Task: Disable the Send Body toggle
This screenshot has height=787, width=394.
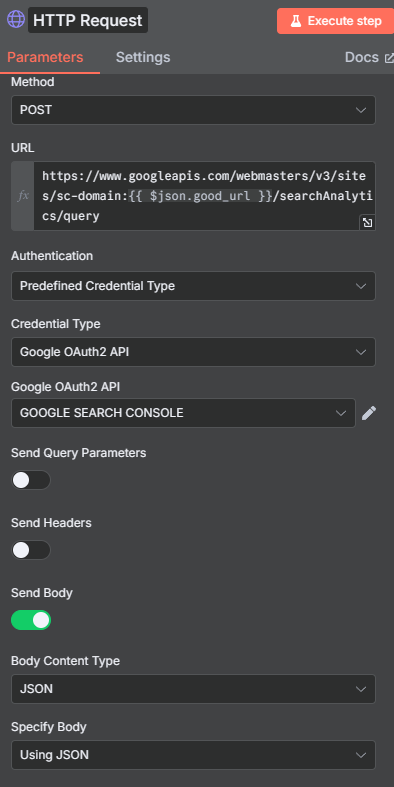Action: [31, 620]
